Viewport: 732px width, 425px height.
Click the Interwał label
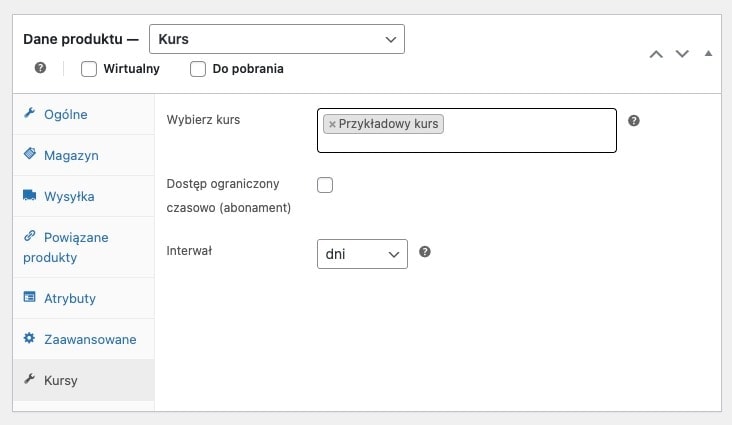coord(189,251)
